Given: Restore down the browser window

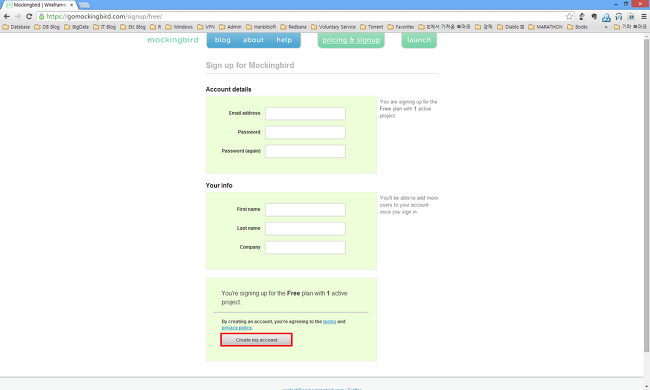Looking at the screenshot, I should tap(626, 4).
